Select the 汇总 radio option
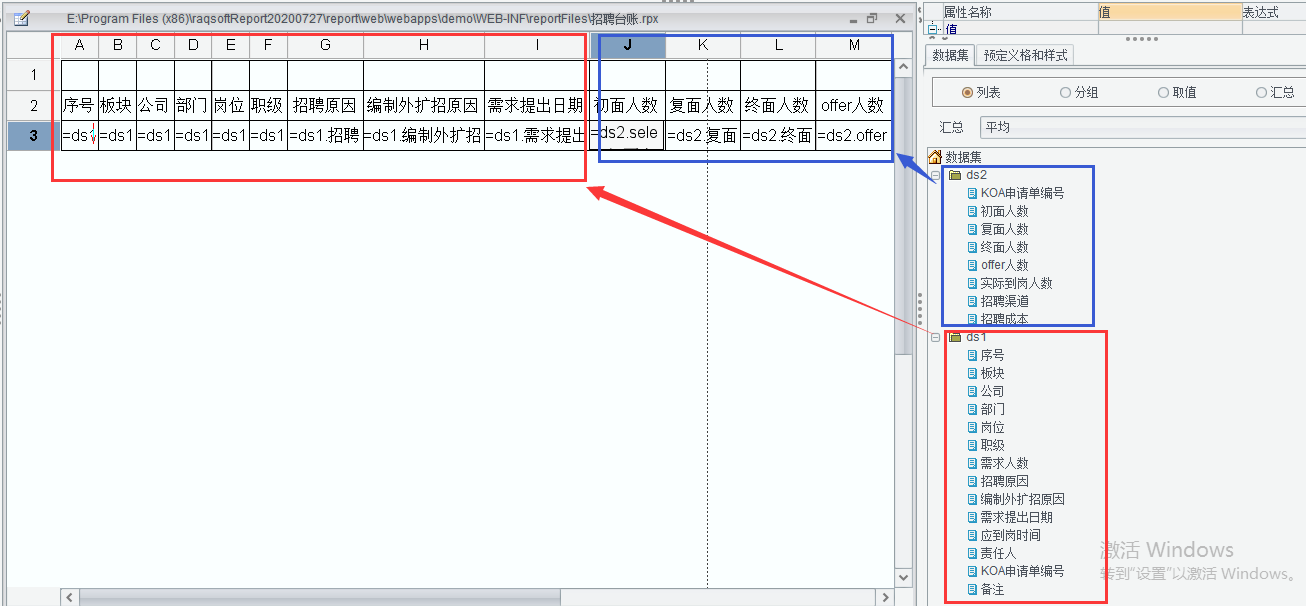 pos(1261,92)
